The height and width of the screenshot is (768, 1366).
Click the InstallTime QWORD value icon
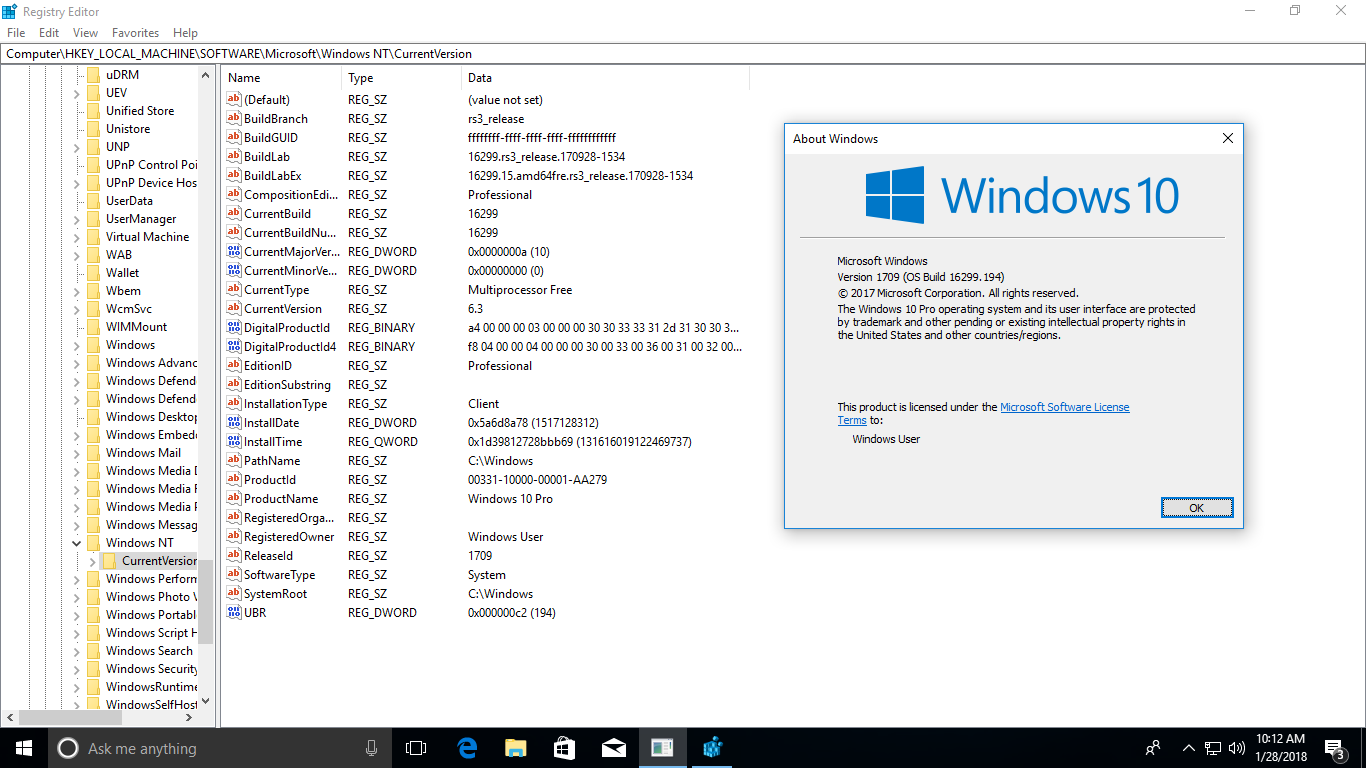[234, 441]
